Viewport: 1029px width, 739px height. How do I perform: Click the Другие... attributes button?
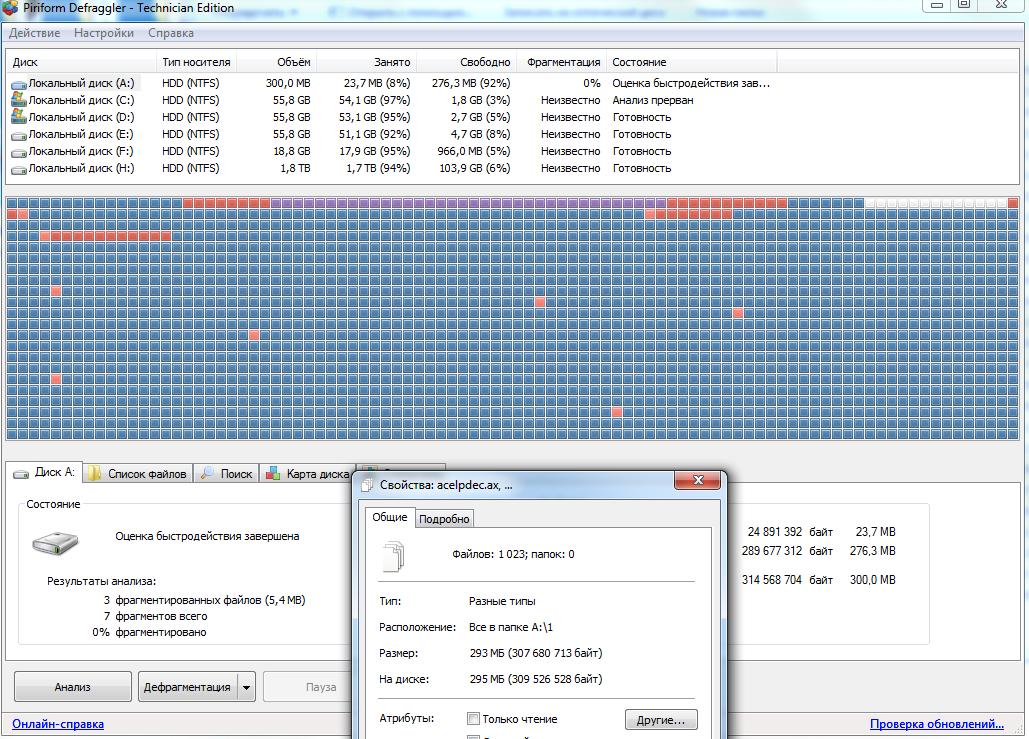point(661,720)
